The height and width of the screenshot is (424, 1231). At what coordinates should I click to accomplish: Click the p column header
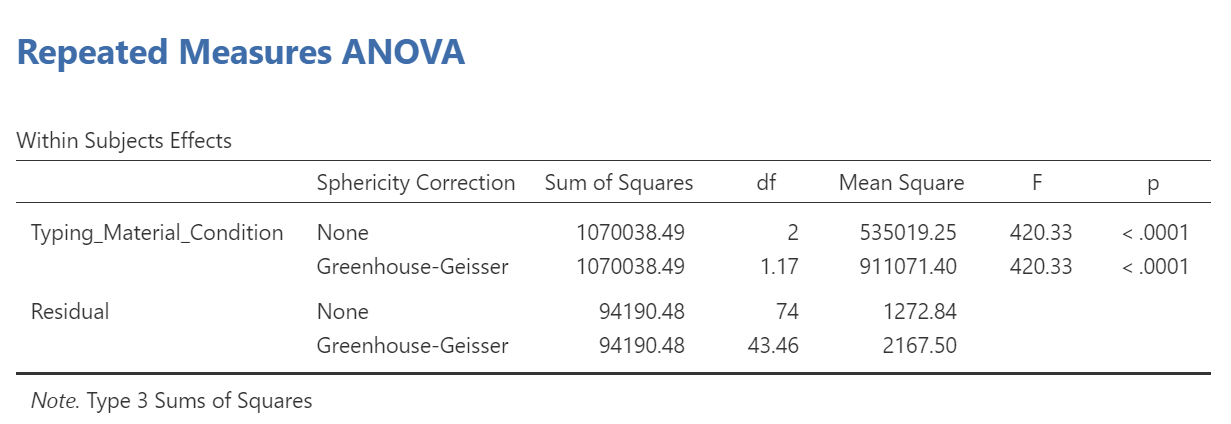click(x=1155, y=184)
